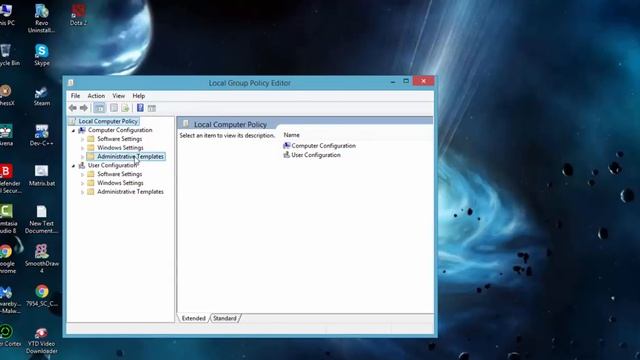Screen dimensions: 640x360
Task: Expand Administrative Templates under Computer Configuration
Action: click(x=82, y=157)
